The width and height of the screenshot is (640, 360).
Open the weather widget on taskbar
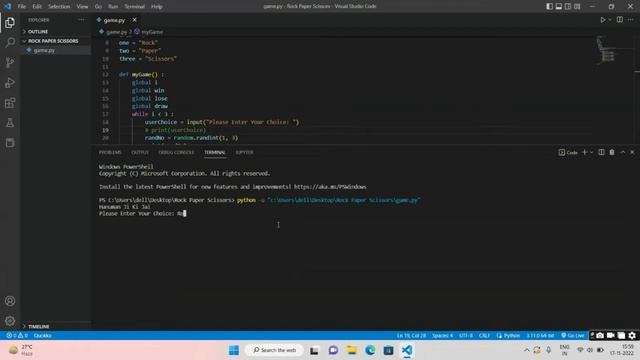21,350
